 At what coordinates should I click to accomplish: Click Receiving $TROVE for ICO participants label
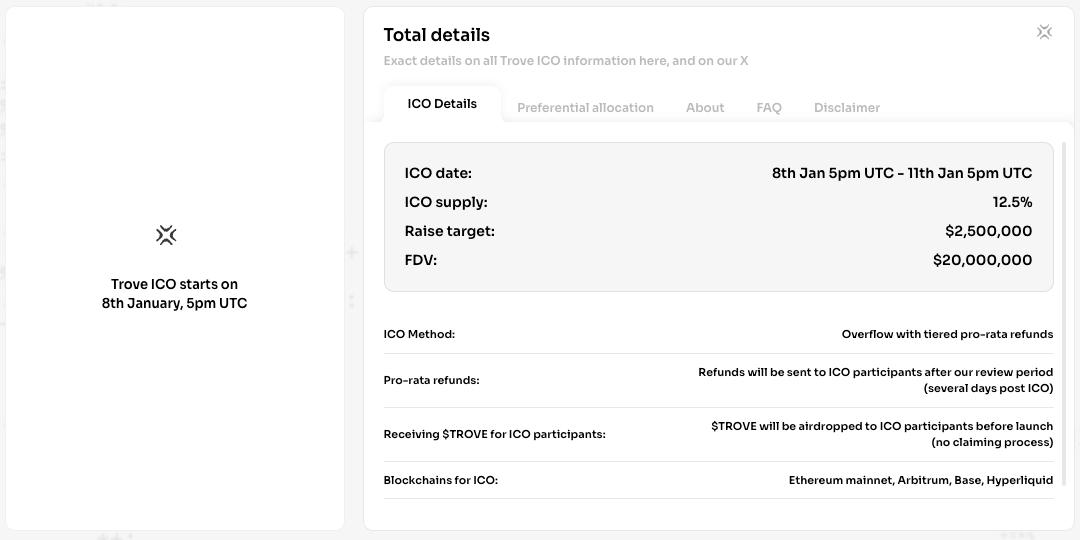tap(494, 434)
